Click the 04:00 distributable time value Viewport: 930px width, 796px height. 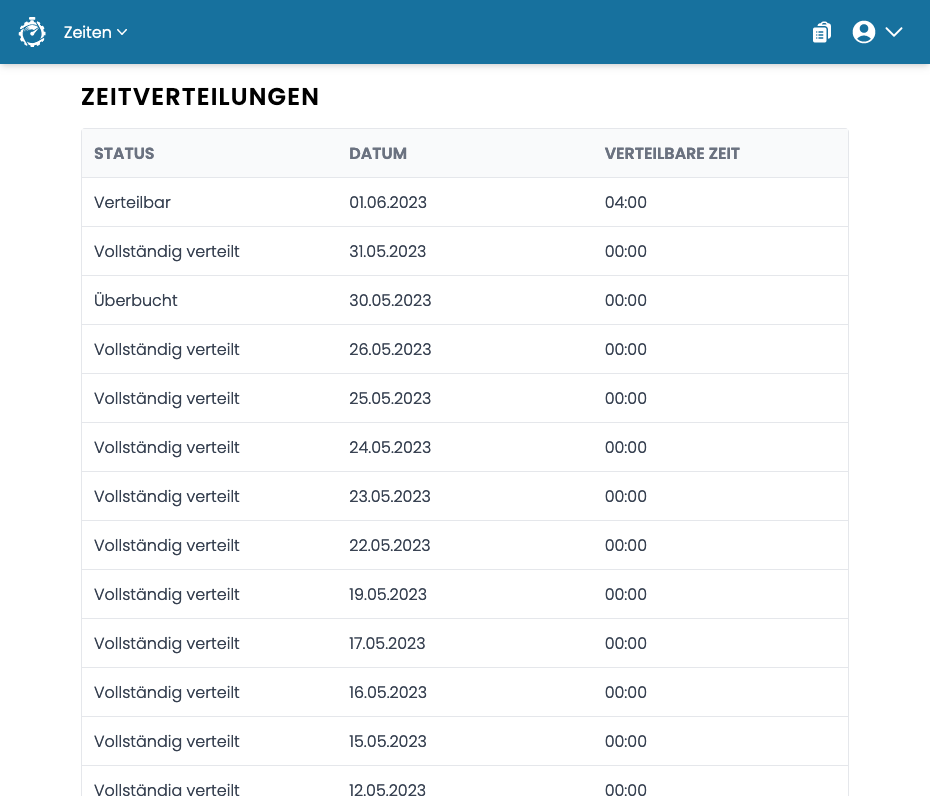[626, 202]
